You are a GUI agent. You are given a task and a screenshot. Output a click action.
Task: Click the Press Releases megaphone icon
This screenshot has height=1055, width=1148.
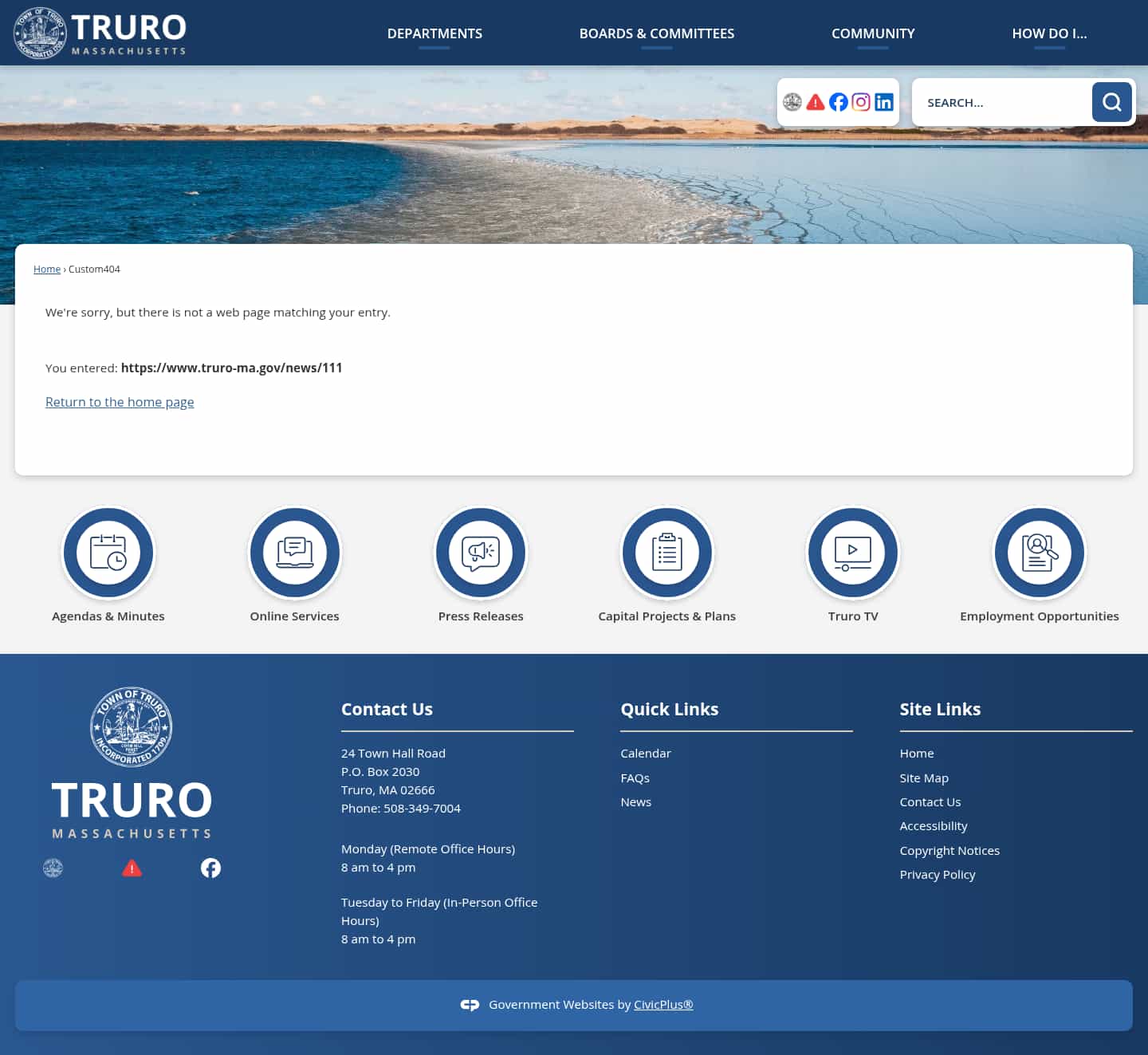point(481,553)
